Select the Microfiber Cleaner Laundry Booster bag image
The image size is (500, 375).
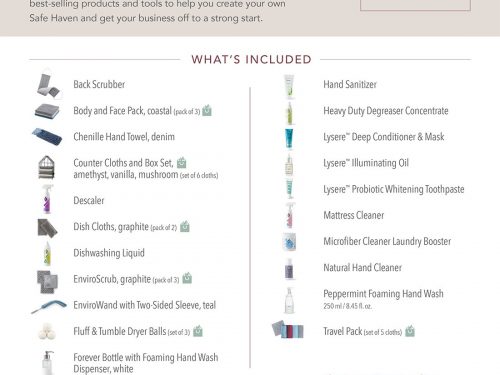(x=289, y=242)
